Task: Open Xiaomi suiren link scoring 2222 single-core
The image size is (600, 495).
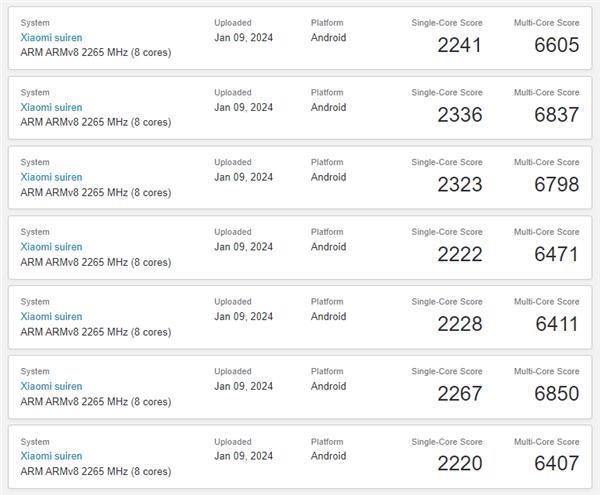Action: point(51,247)
